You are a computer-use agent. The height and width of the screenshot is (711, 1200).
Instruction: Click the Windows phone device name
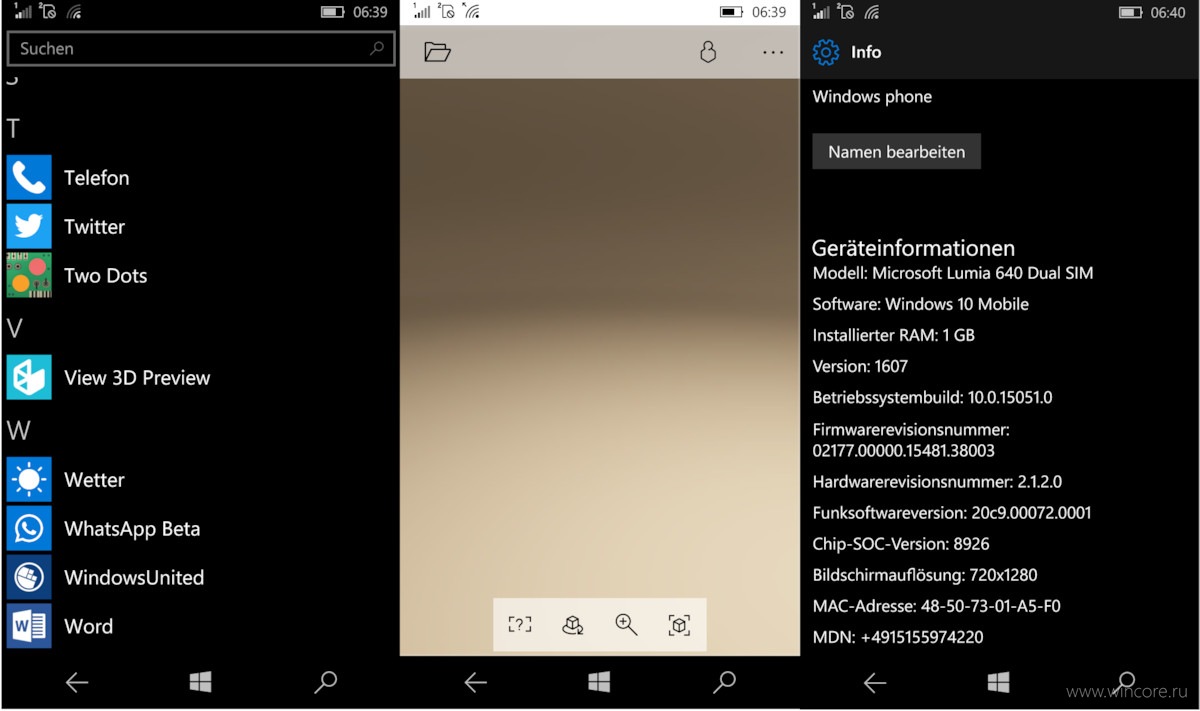pyautogui.click(x=872, y=97)
